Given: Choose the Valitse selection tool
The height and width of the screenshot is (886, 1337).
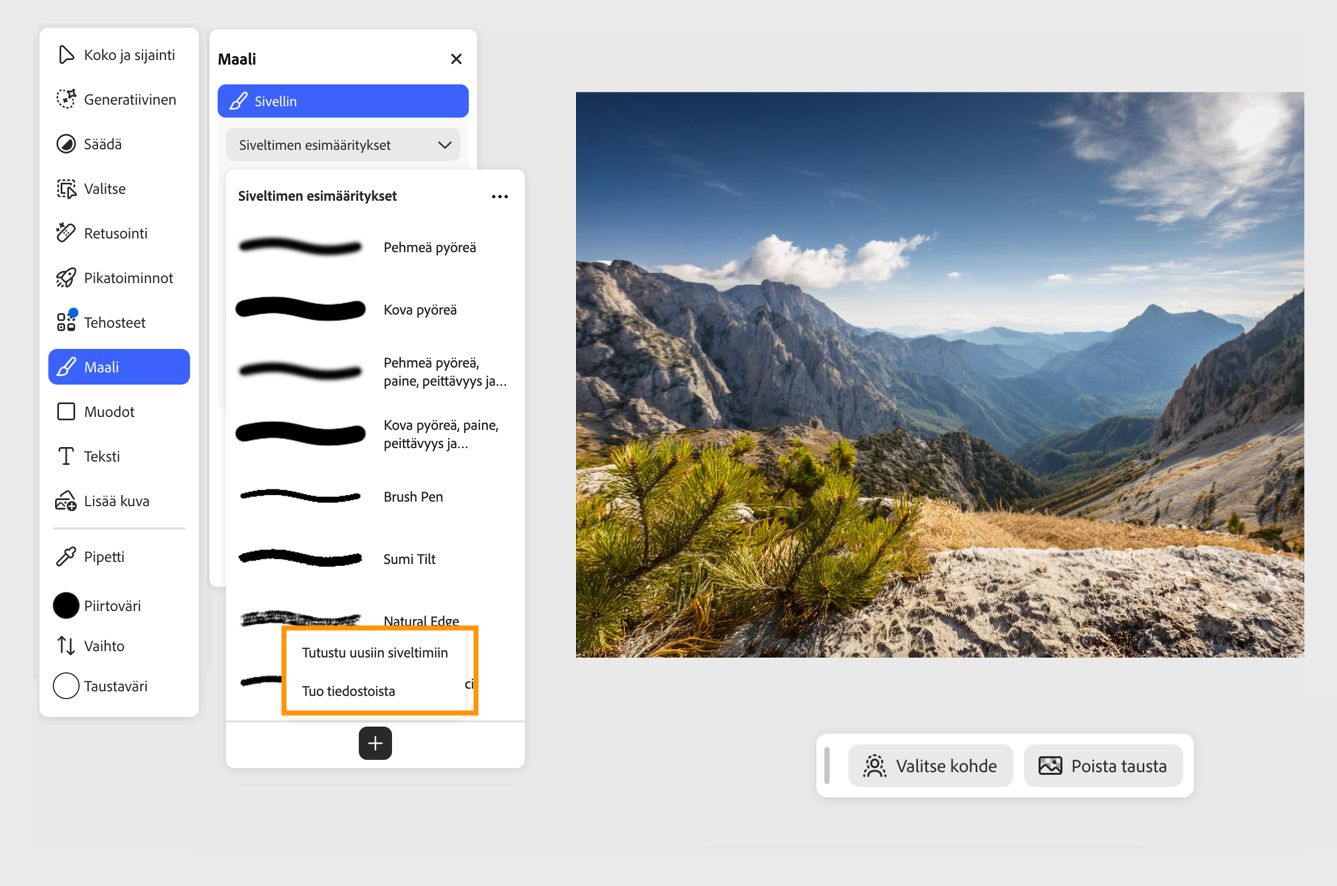Looking at the screenshot, I should click(118, 189).
